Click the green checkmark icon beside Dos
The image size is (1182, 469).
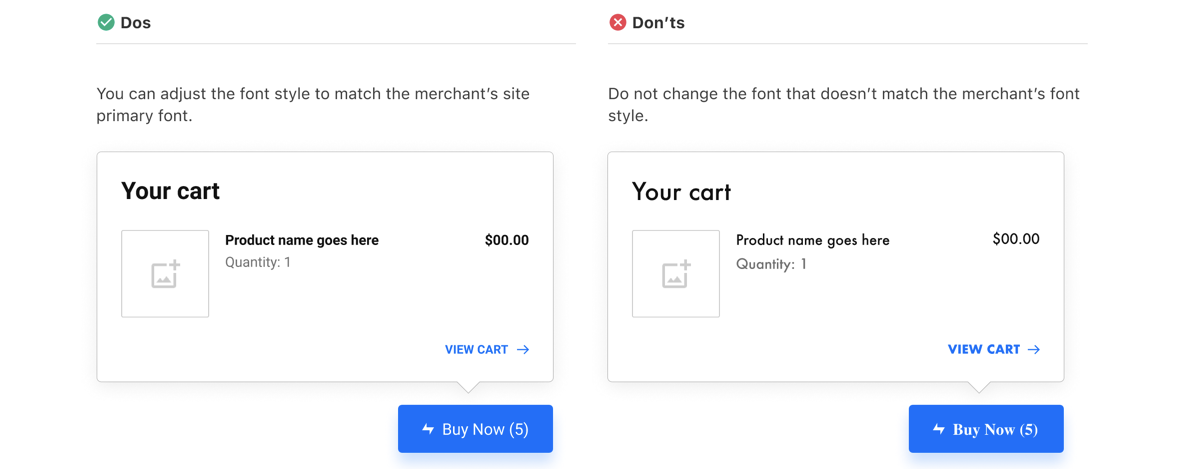click(x=106, y=23)
